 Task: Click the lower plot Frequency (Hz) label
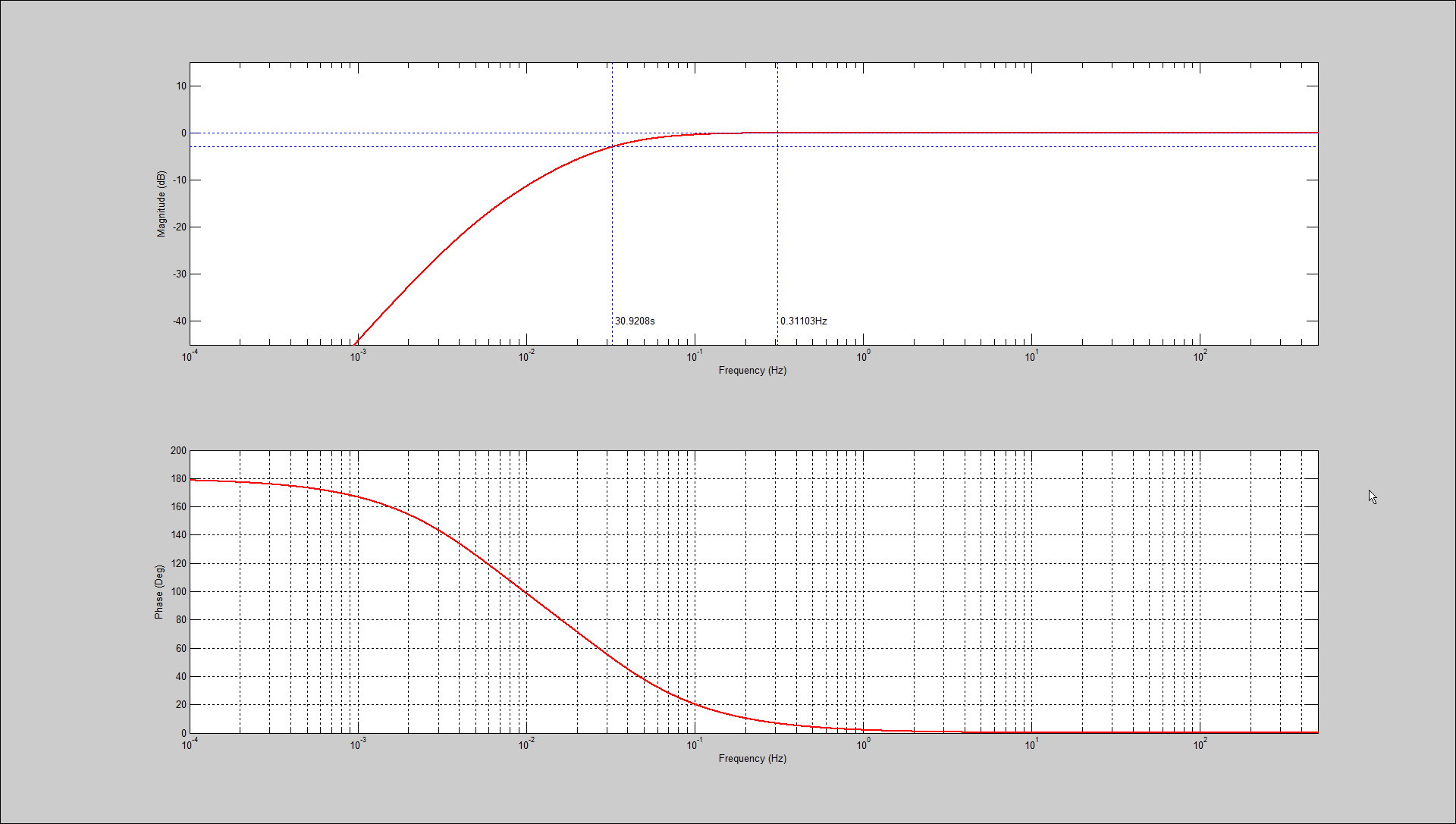tap(752, 758)
